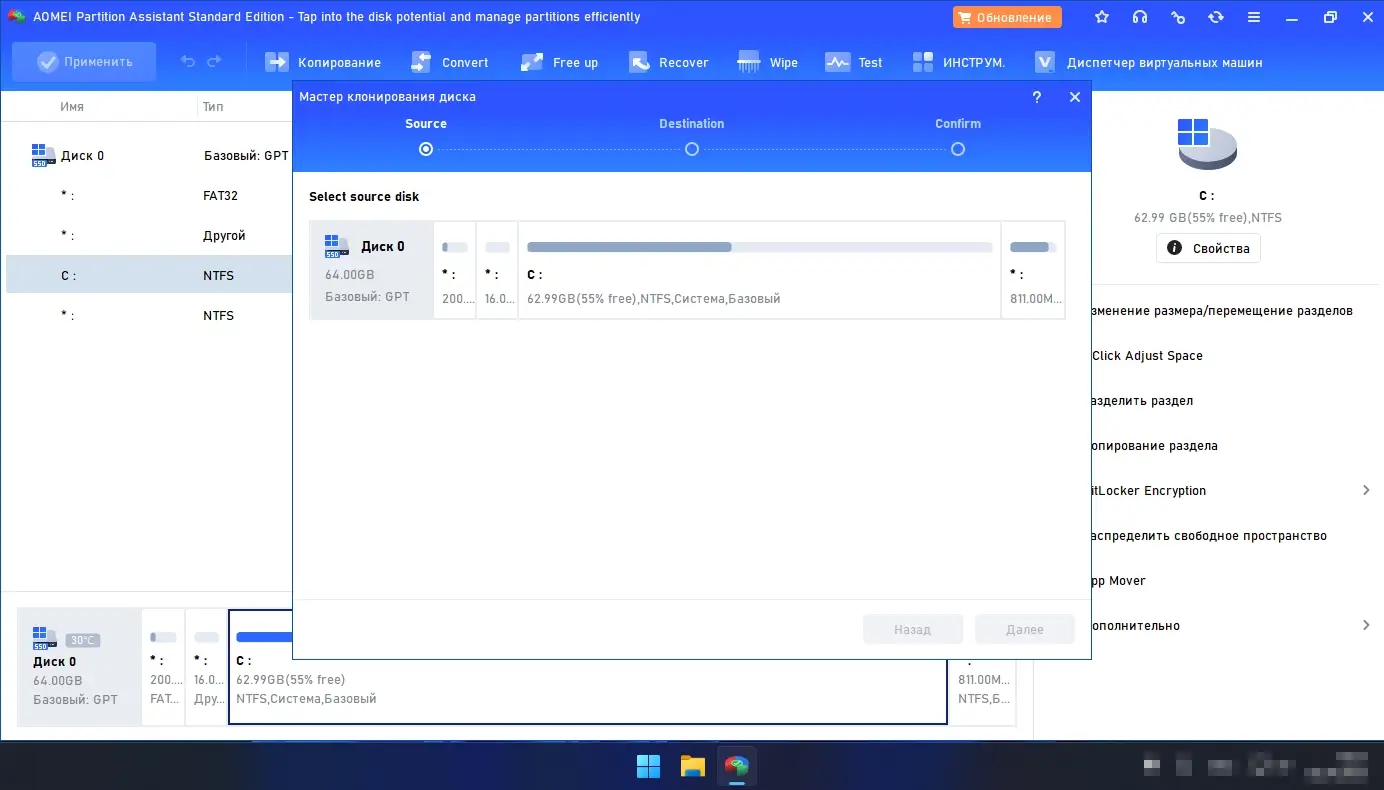Open File Explorer from taskbar
This screenshot has width=1384, height=790.
[x=693, y=766]
